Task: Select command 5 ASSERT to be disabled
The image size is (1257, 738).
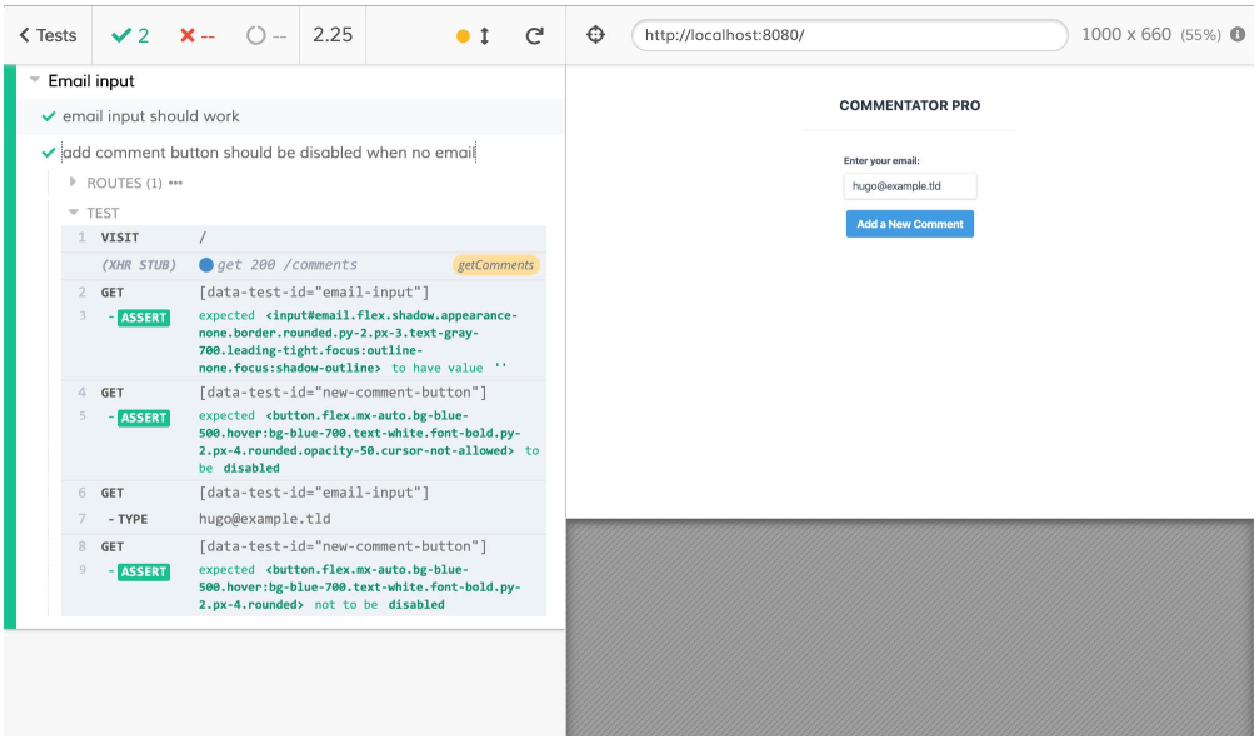Action: pos(303,442)
